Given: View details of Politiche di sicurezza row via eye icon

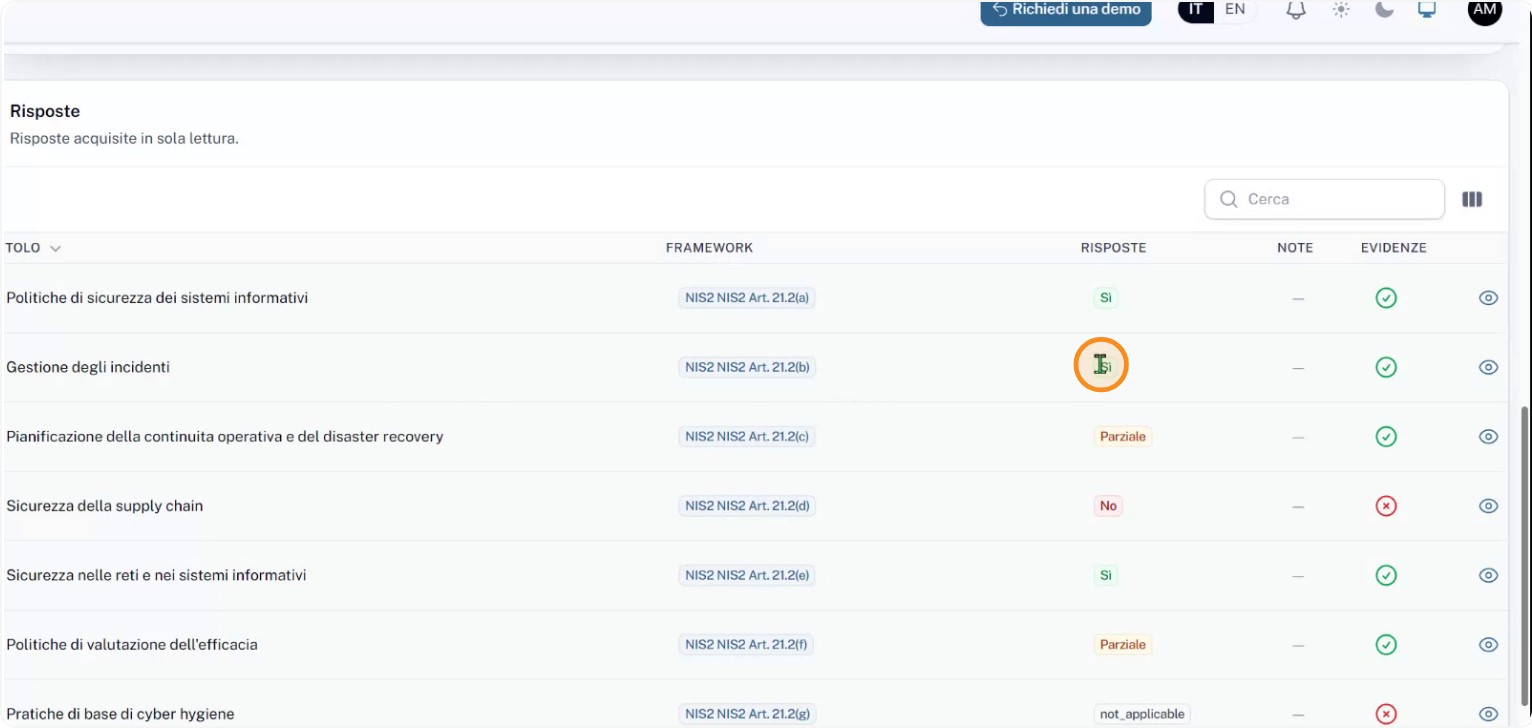Looking at the screenshot, I should pos(1488,298).
